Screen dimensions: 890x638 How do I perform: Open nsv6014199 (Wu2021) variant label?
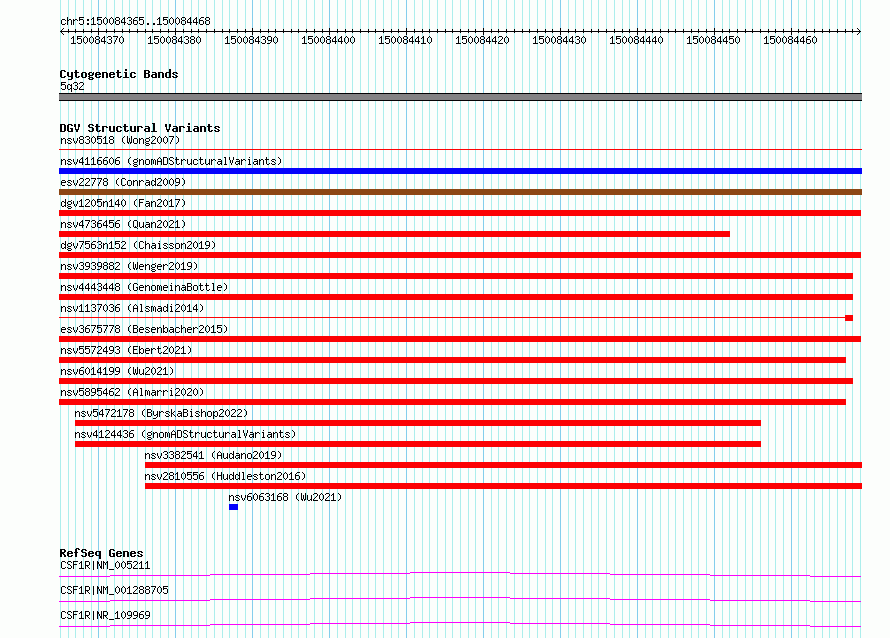pos(117,371)
